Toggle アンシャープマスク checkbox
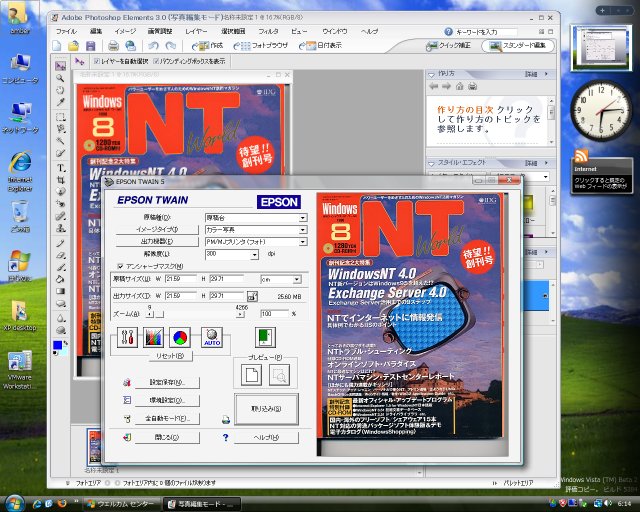The height and width of the screenshot is (512, 640). (120, 266)
